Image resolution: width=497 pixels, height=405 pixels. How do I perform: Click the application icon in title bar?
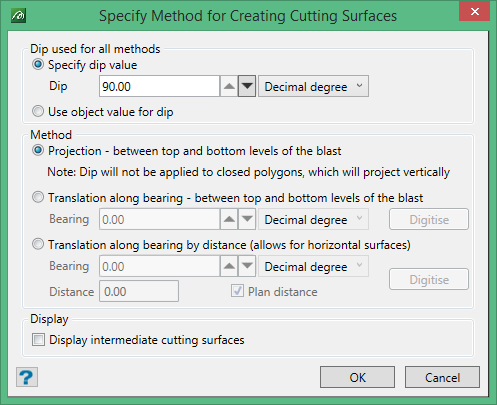(x=18, y=16)
